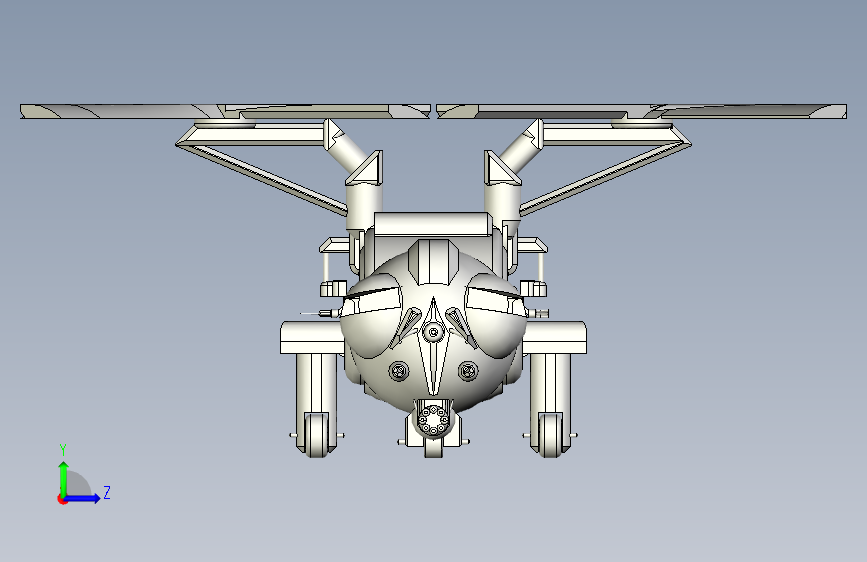867x562 pixels.
Task: Select the left diagonal rotor support strut
Action: [x=262, y=178]
